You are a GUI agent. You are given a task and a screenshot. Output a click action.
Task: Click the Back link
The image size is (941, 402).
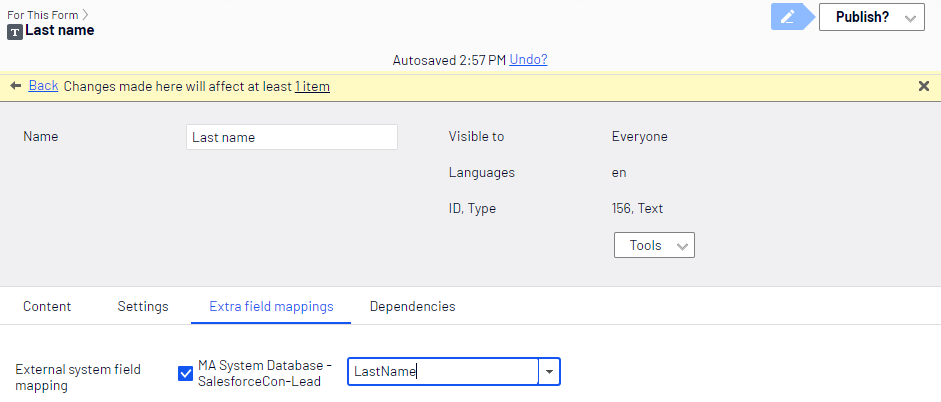pos(43,86)
